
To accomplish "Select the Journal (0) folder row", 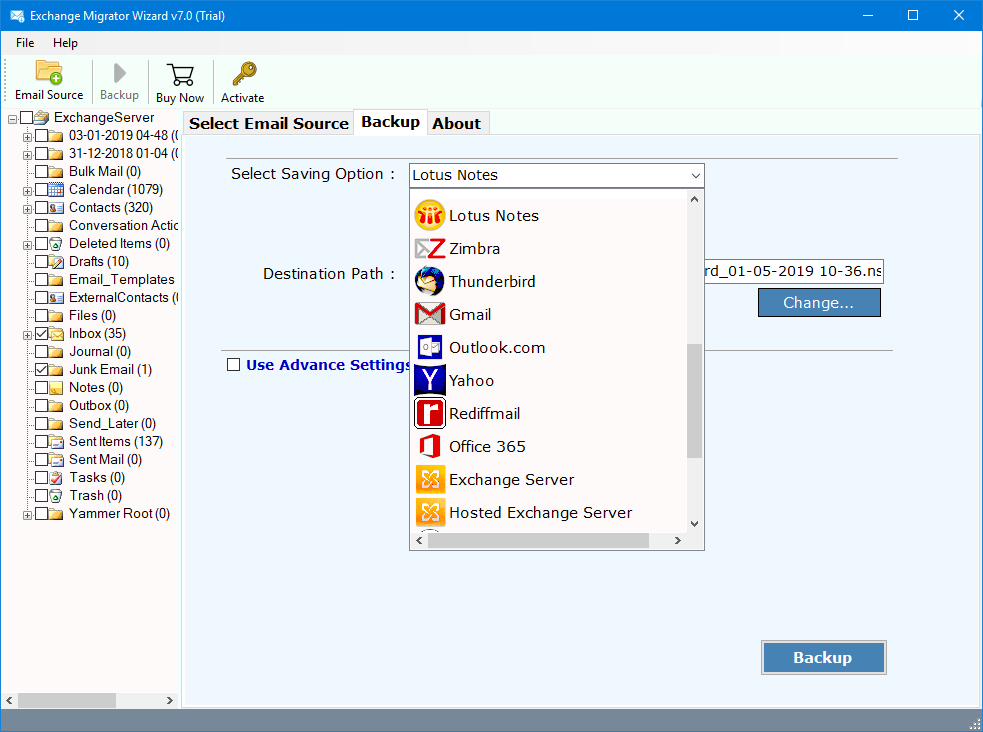I will point(100,352).
